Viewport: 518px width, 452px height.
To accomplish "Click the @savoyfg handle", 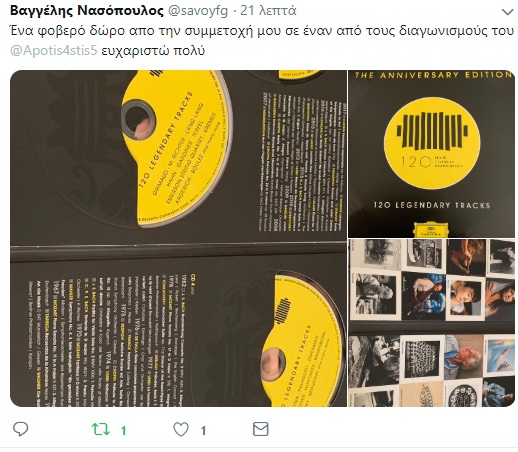I will point(198,11).
